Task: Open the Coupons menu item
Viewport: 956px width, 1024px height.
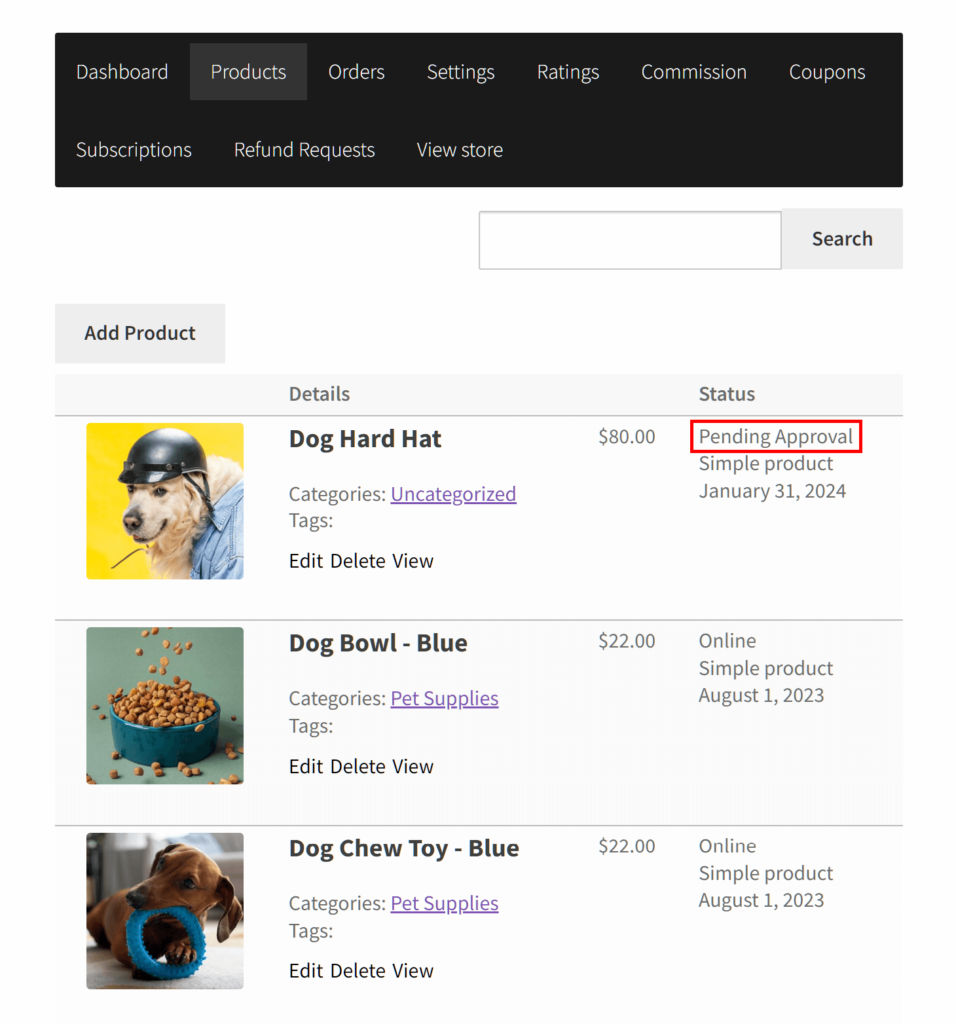Action: tap(827, 72)
